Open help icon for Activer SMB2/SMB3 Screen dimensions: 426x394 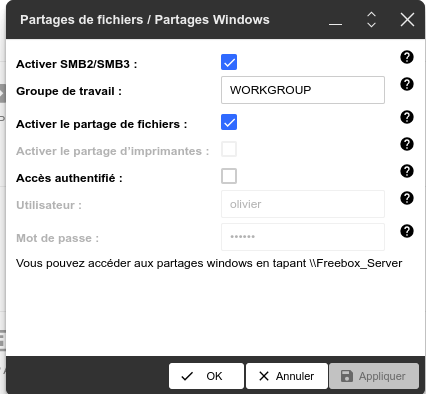[407, 57]
